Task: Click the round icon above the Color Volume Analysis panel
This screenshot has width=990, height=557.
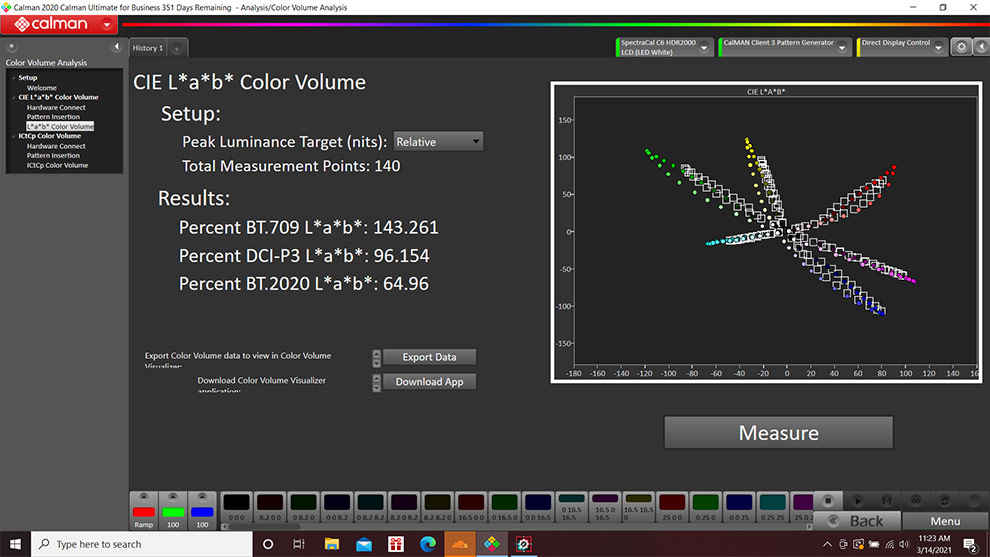Action: pyautogui.click(x=11, y=47)
